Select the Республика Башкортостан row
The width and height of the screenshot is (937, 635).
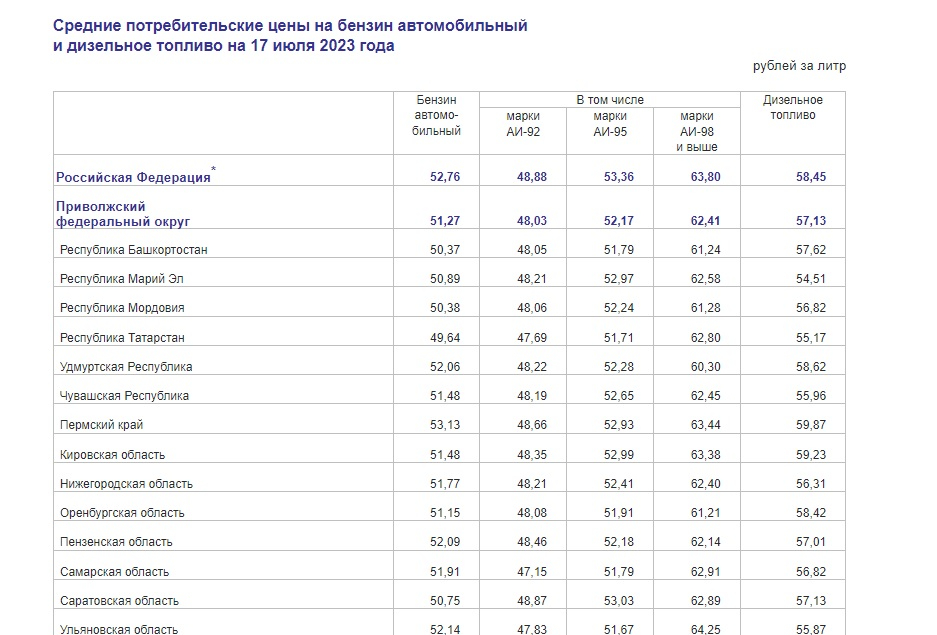tap(449, 250)
